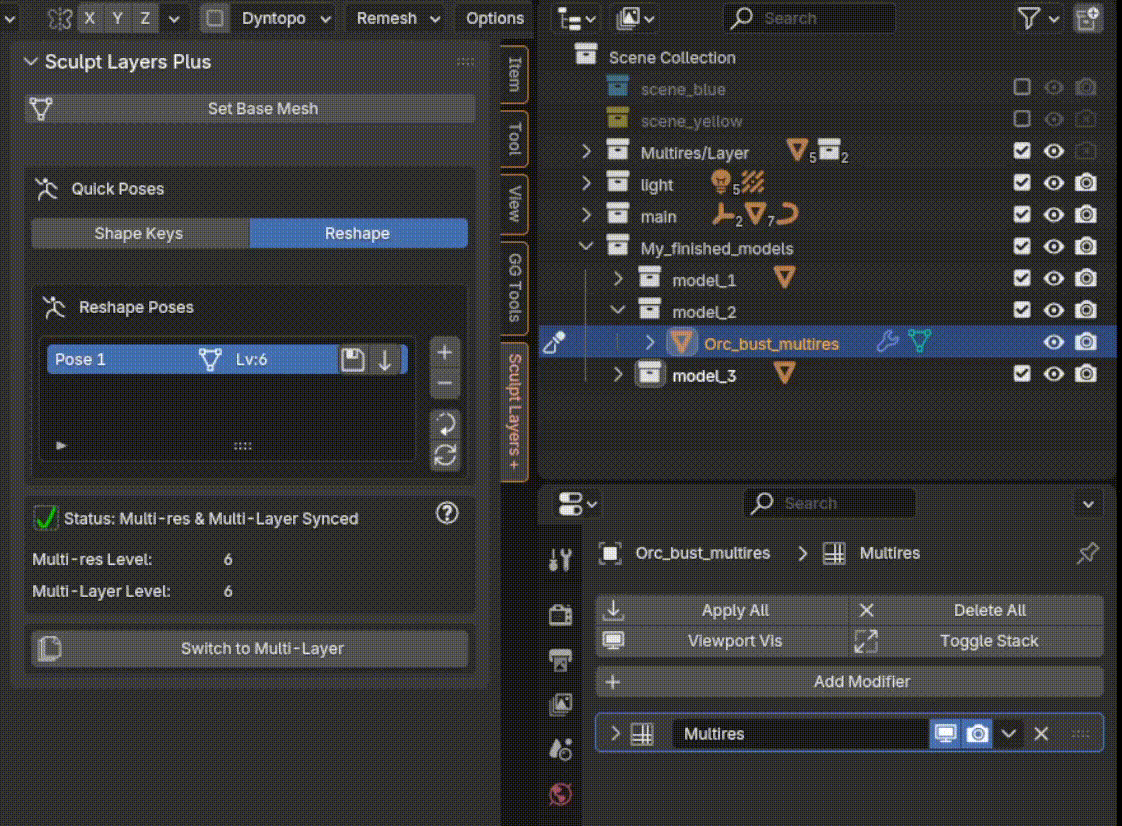Enable Dyntopo checkbox in header
Screen dimensions: 1122x826
tap(215, 18)
